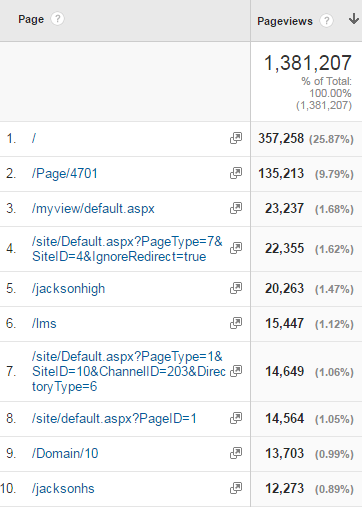Toggle the Pageviews sort descending arrow
This screenshot has width=362, height=511.
coord(354,19)
